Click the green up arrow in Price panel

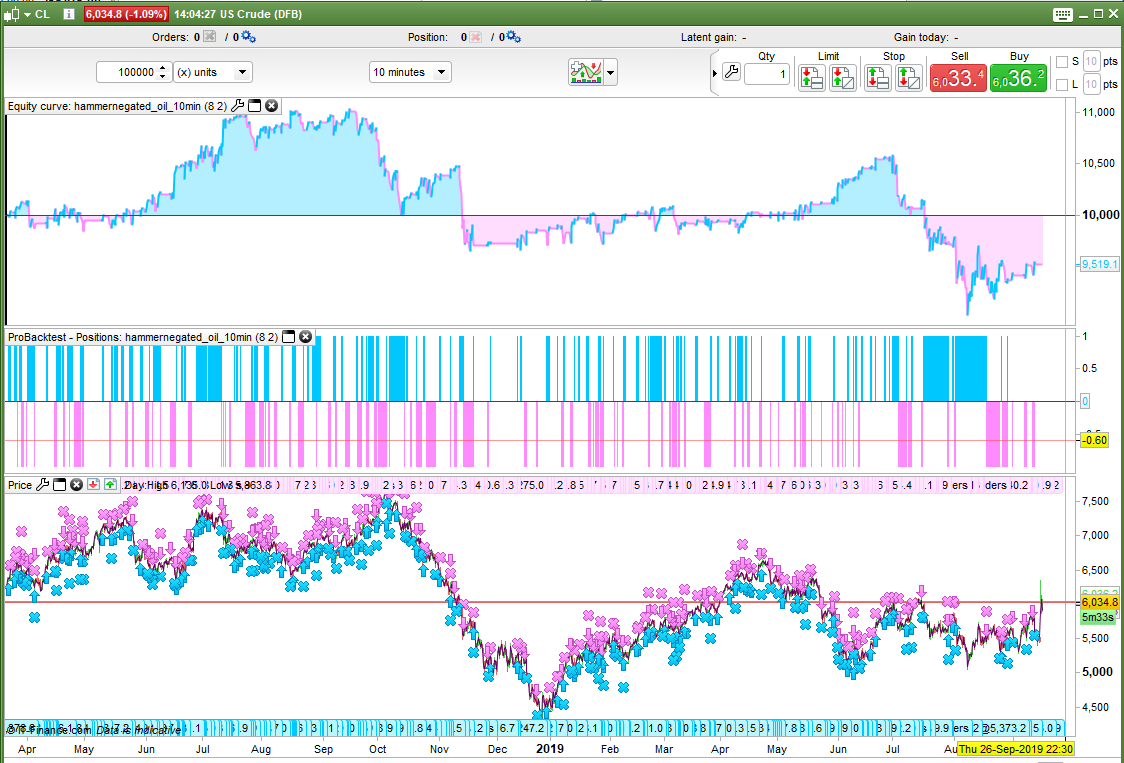[110, 485]
